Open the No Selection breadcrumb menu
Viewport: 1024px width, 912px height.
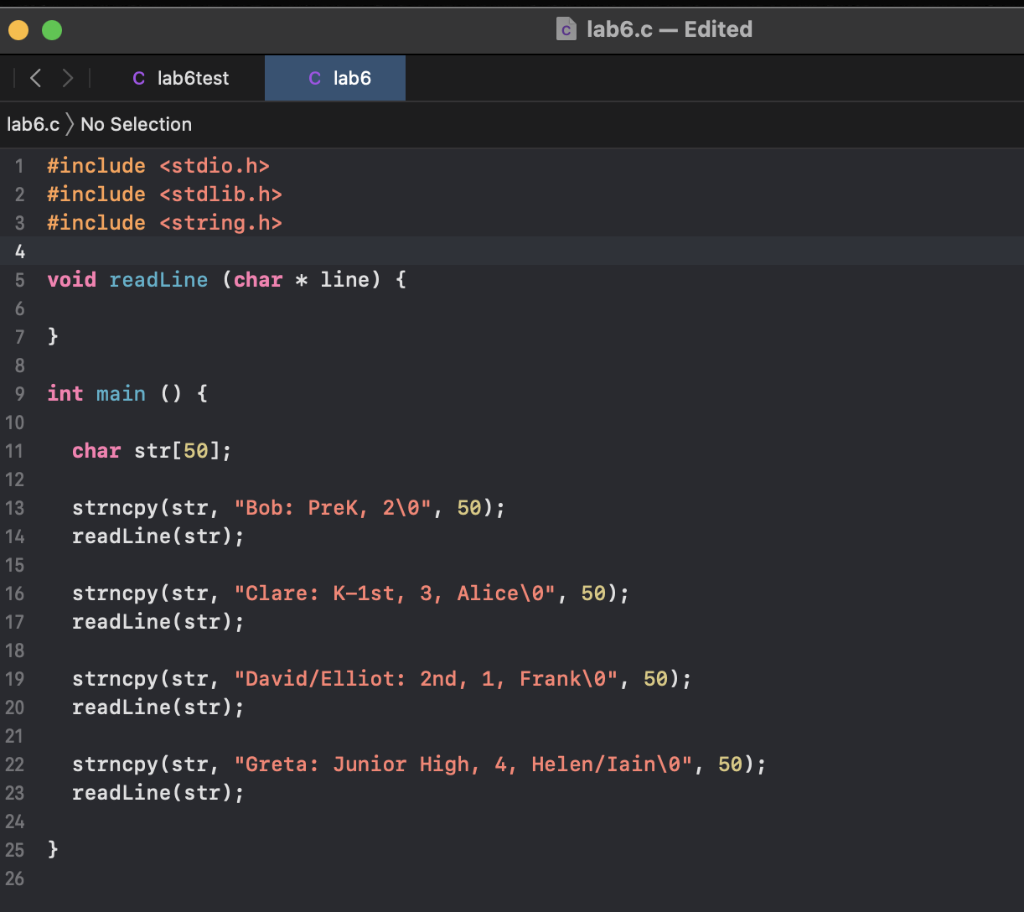click(x=136, y=124)
